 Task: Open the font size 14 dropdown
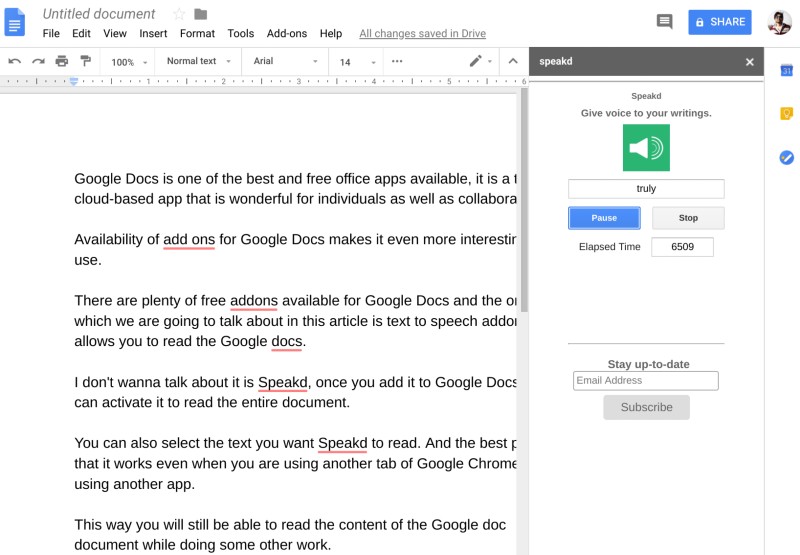tap(358, 62)
